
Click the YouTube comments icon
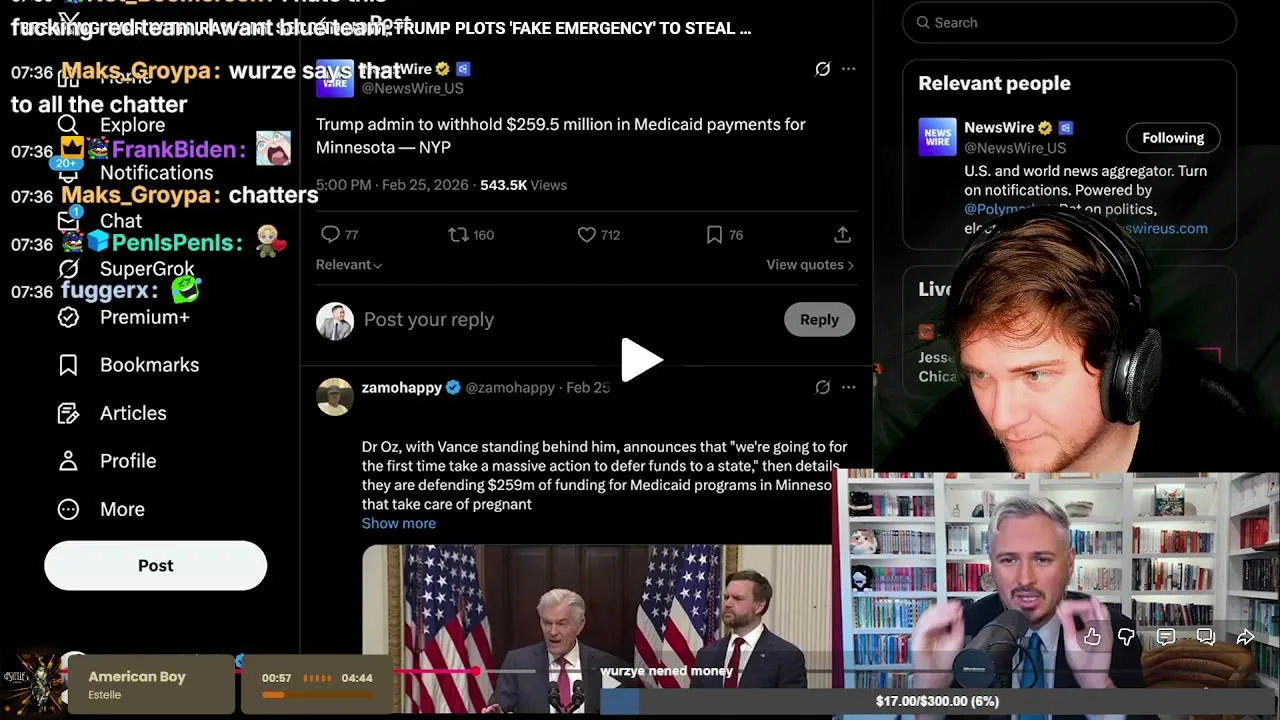coord(1166,637)
